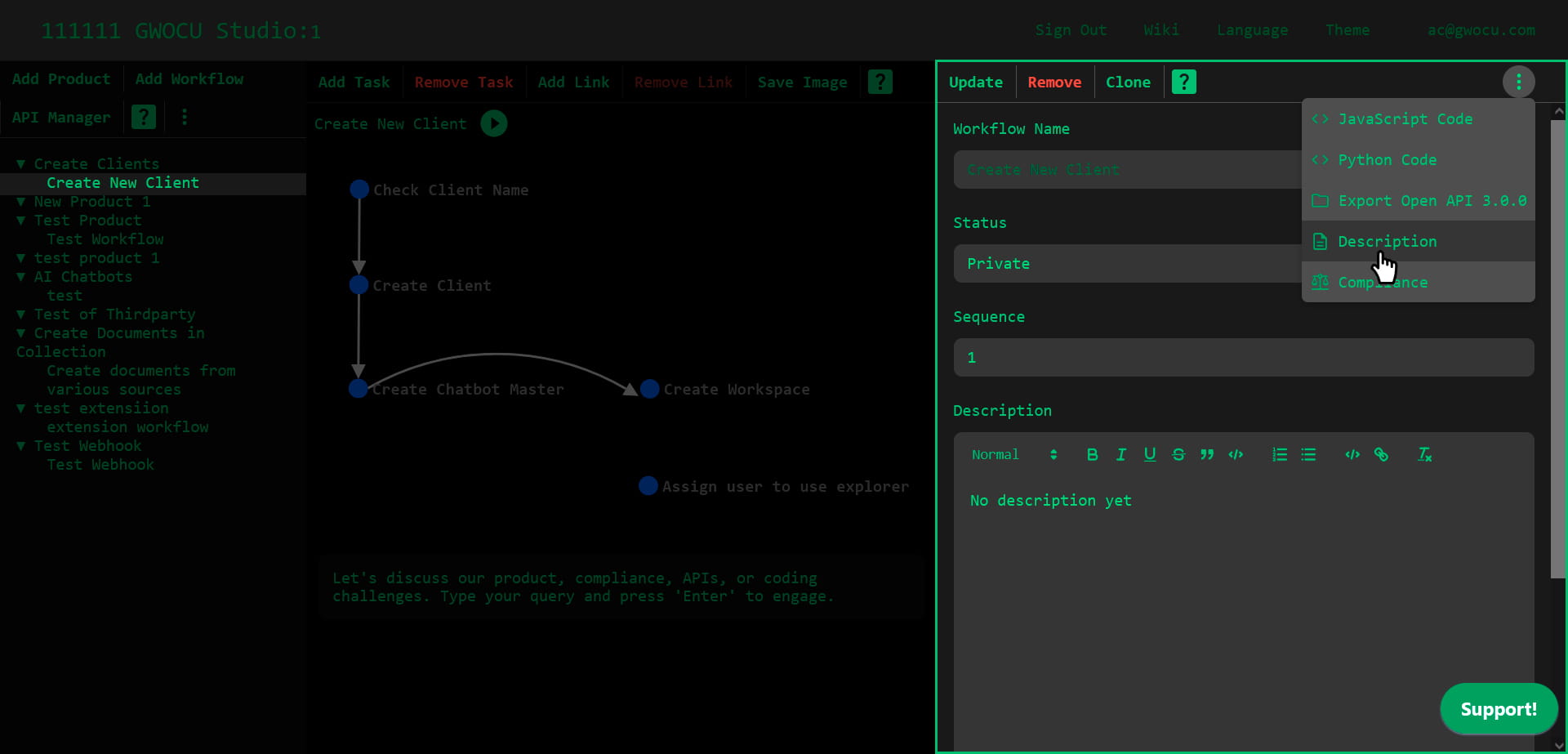Collapse the Test Webhook product node
The width and height of the screenshot is (1568, 754).
pos(21,446)
